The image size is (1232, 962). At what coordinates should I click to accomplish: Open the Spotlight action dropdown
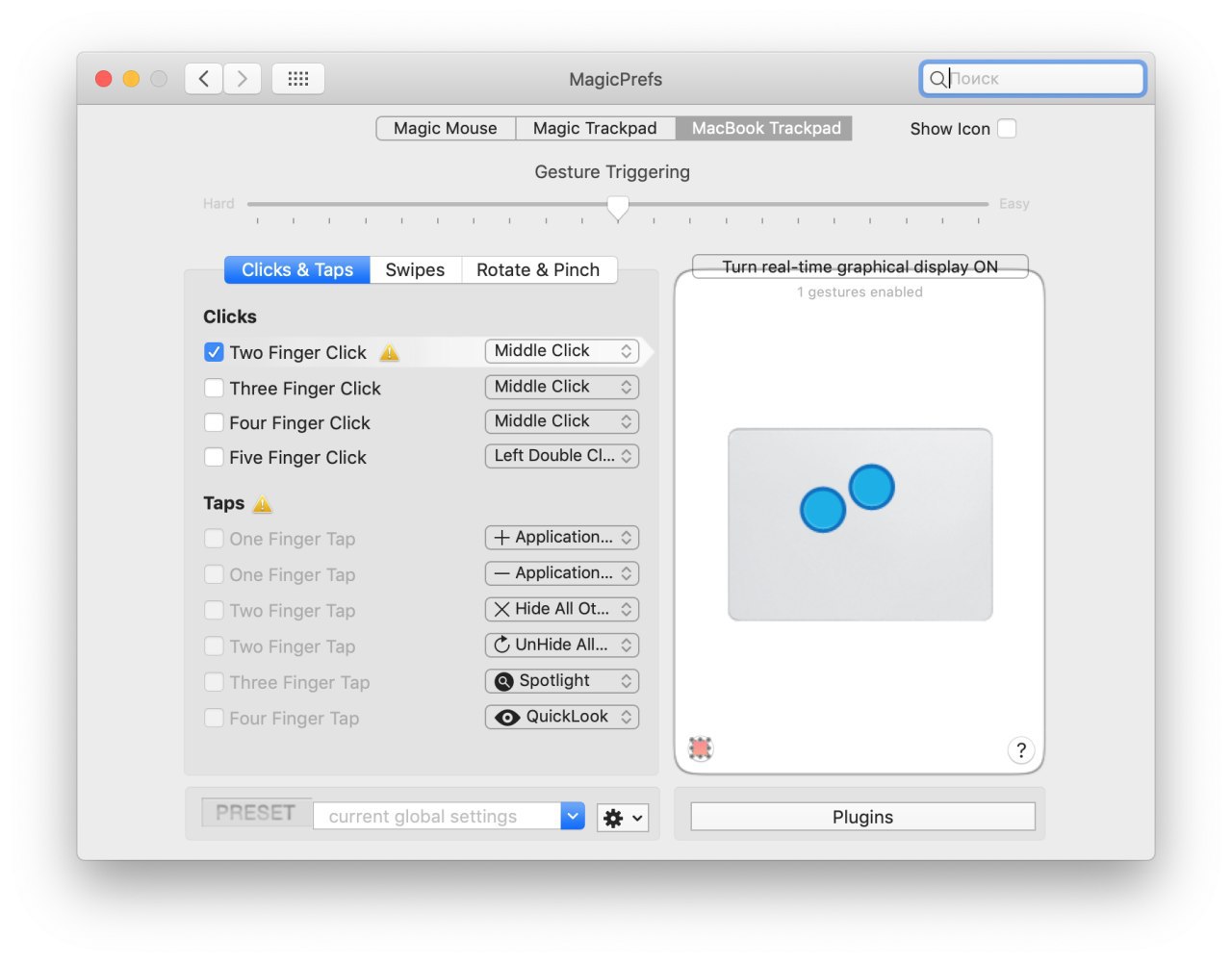point(562,681)
